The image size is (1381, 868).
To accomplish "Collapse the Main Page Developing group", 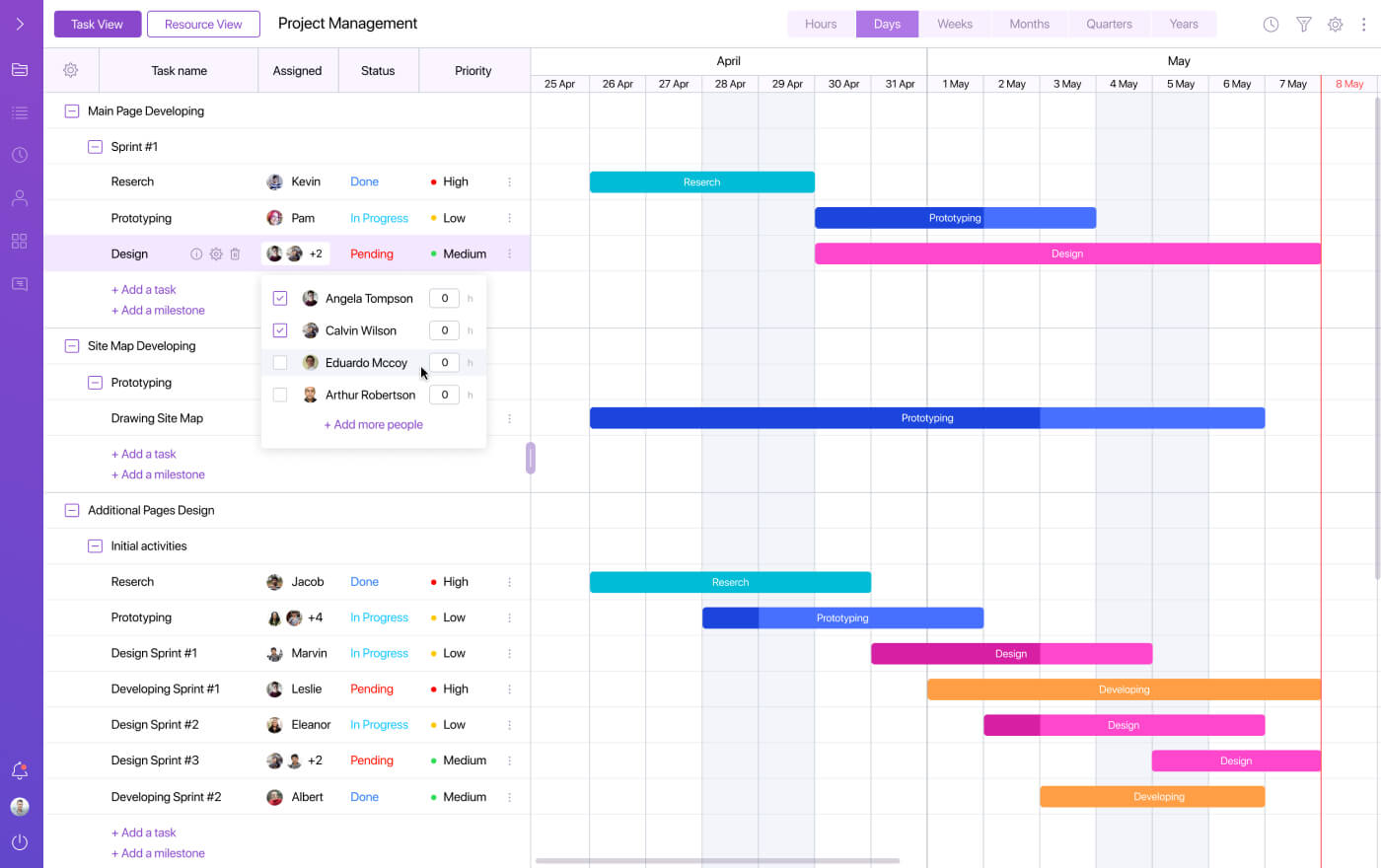I will tap(71, 110).
